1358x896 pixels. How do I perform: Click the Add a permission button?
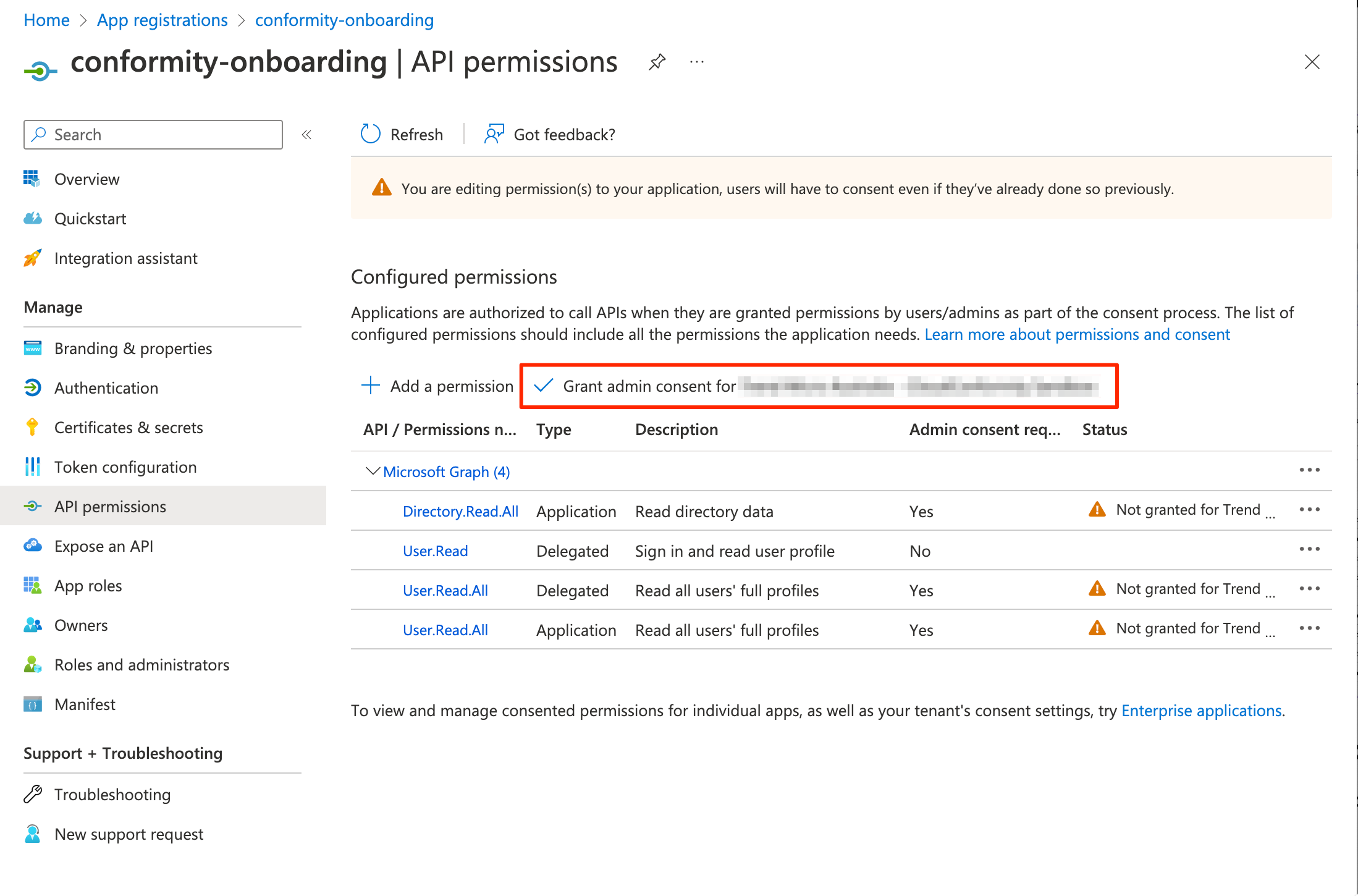pyautogui.click(x=437, y=386)
